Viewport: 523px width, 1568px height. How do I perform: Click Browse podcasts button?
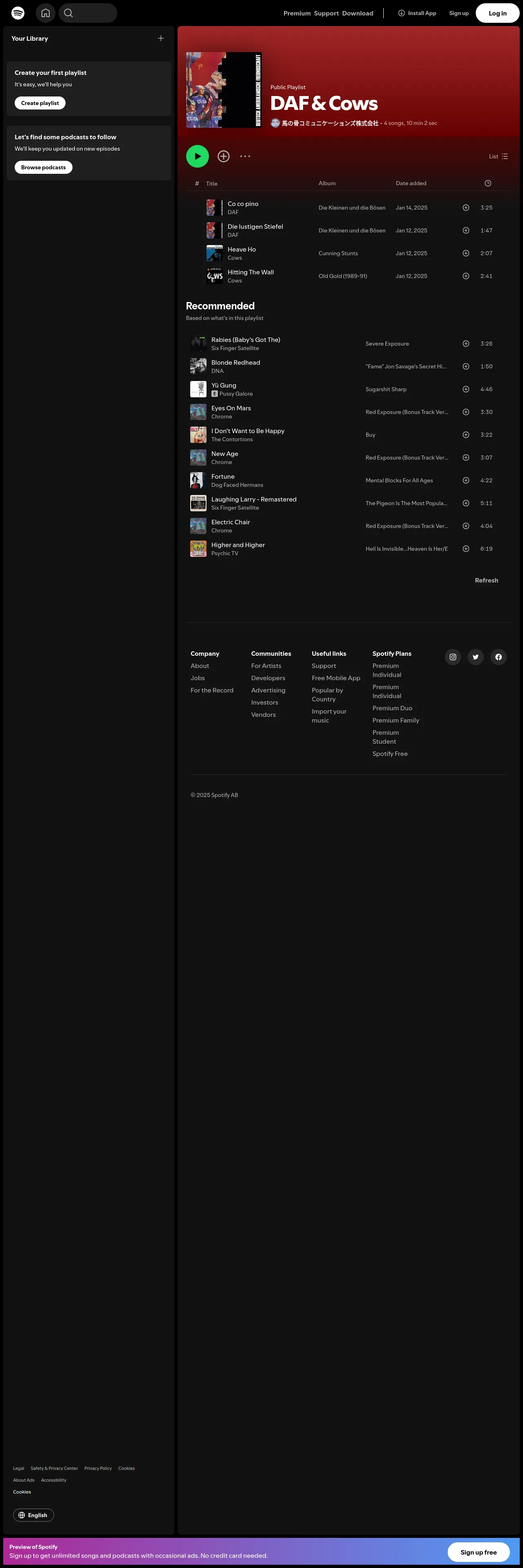pyautogui.click(x=43, y=167)
